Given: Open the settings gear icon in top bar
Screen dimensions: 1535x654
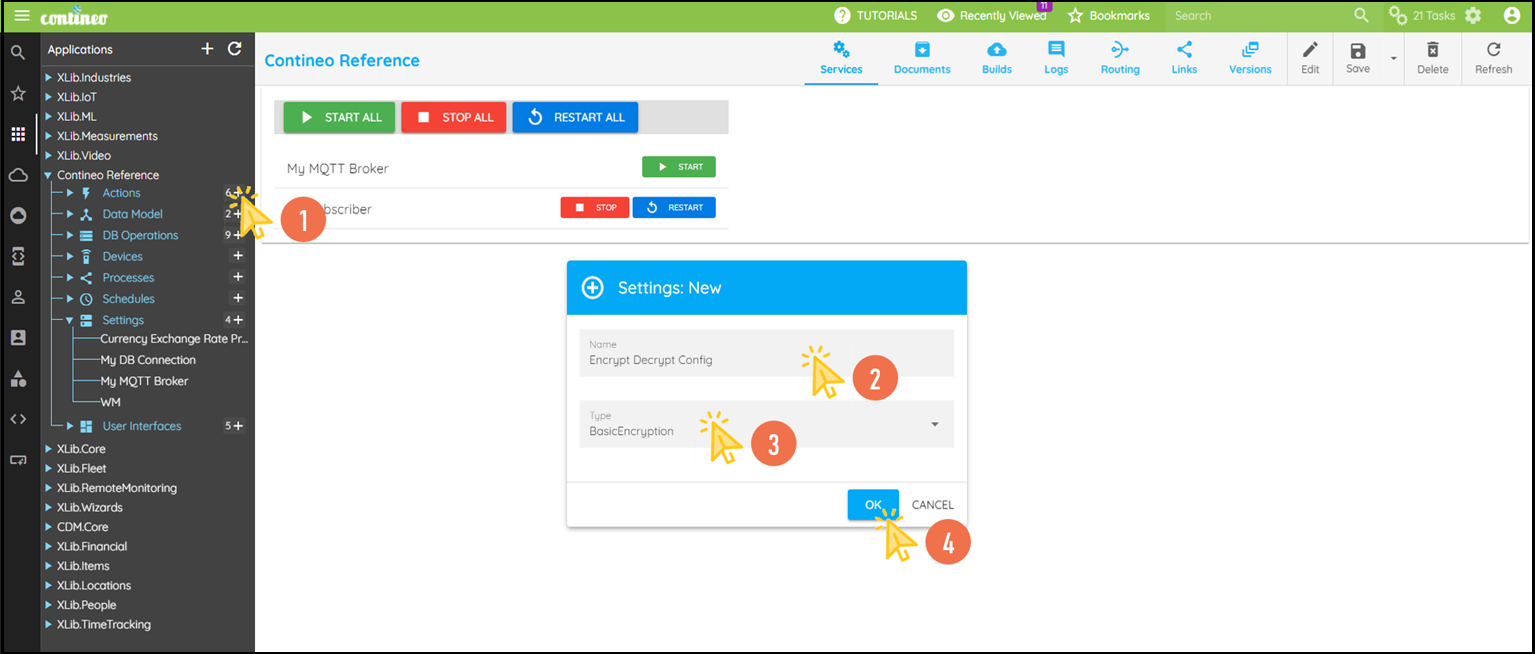Looking at the screenshot, I should point(1472,16).
